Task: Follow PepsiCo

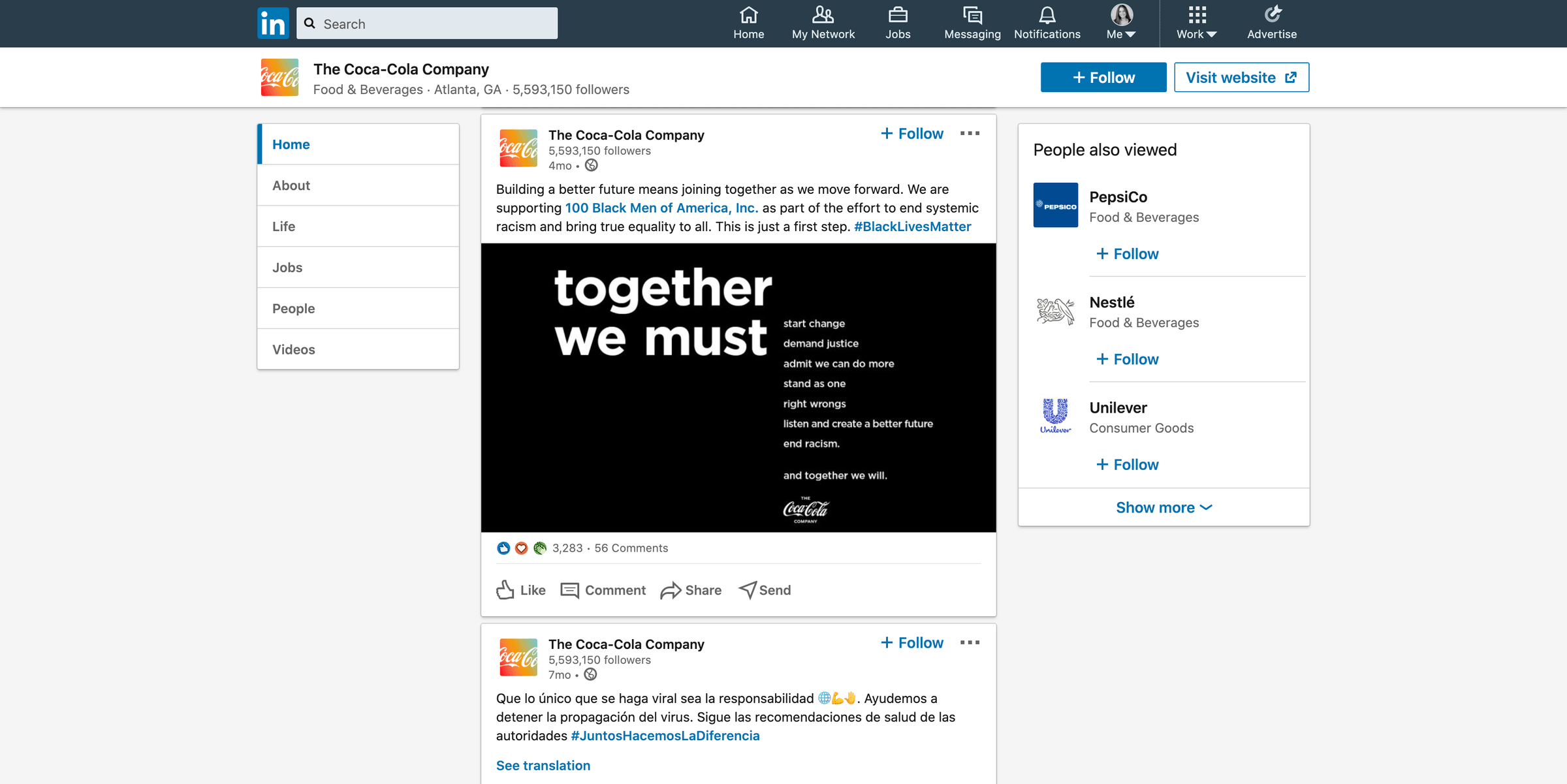Action: [x=1128, y=254]
